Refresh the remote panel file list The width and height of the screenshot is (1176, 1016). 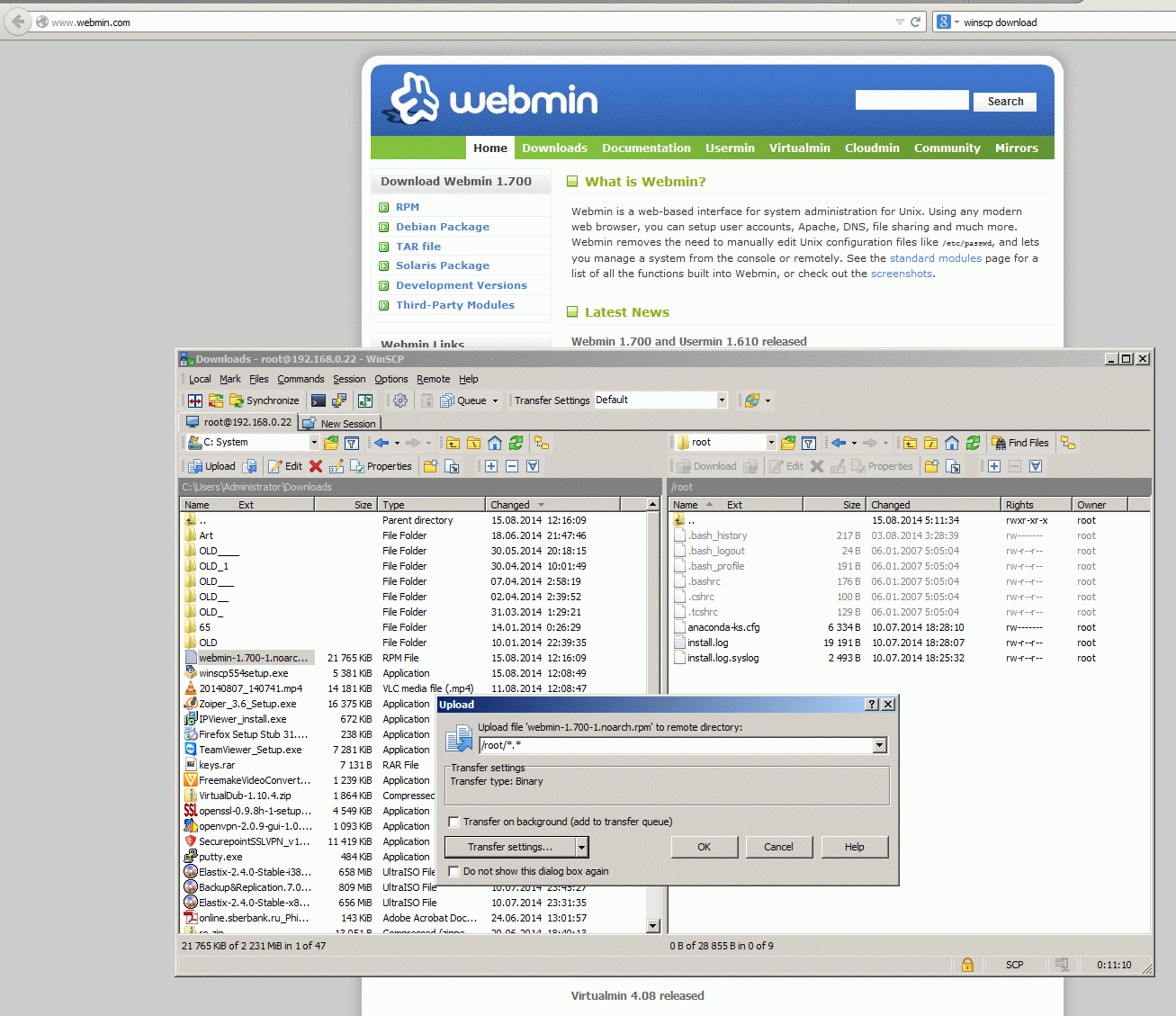973,443
